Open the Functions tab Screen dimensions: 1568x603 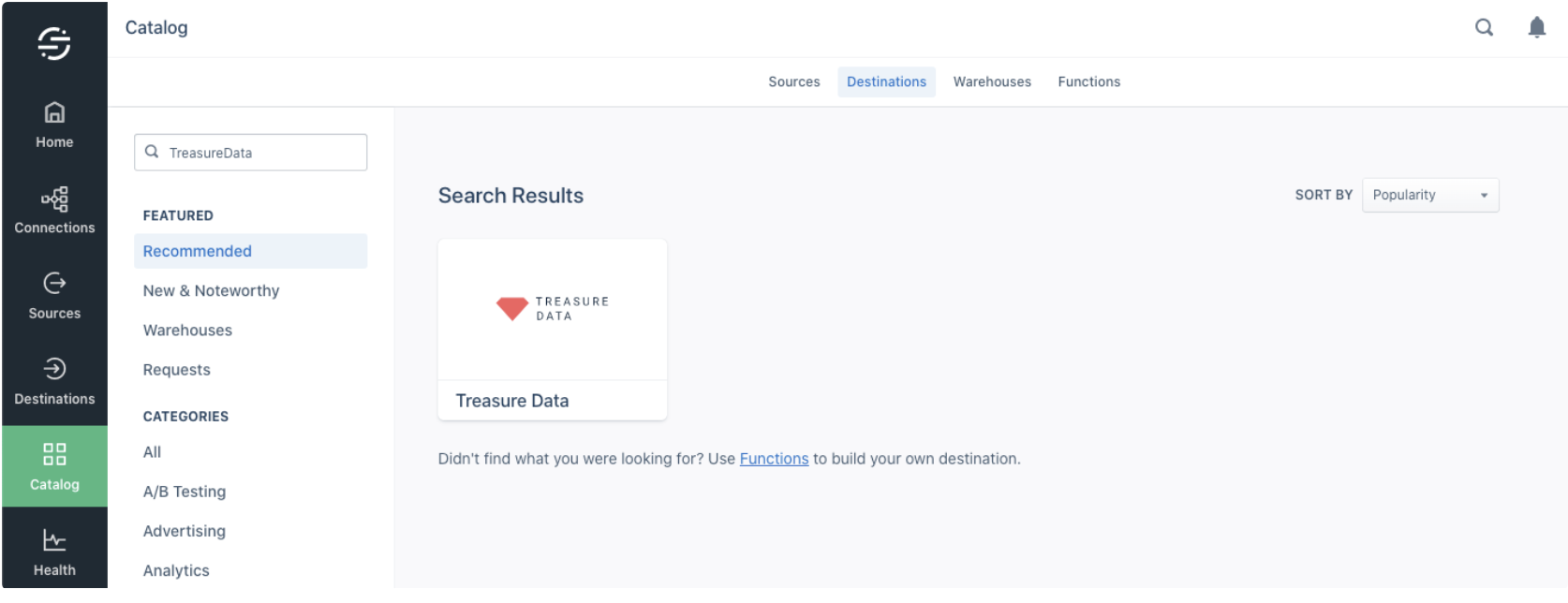click(1088, 81)
